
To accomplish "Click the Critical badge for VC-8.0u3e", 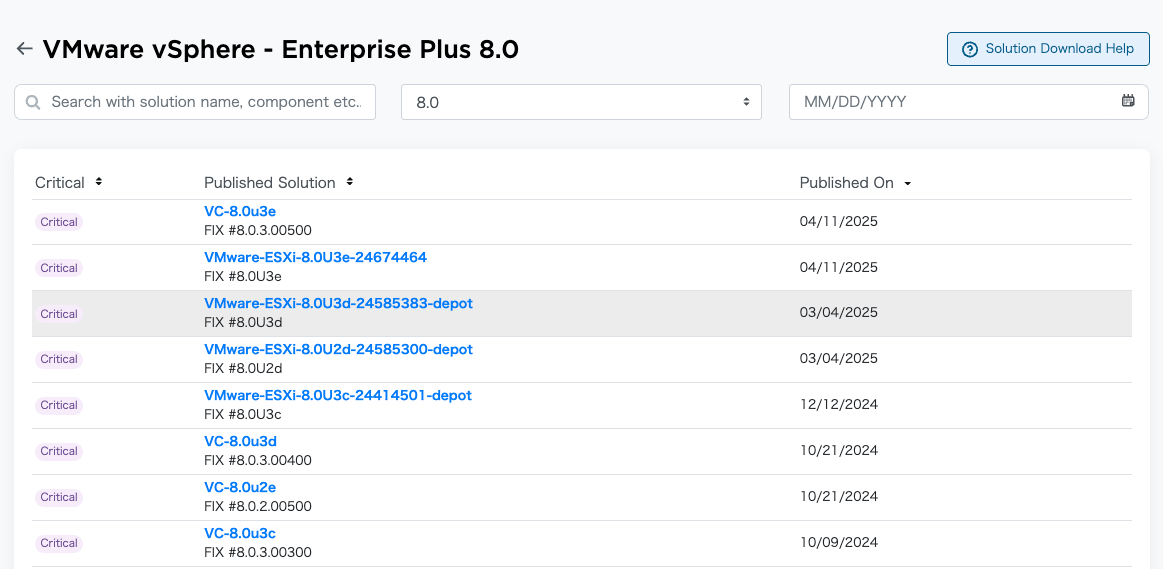I will tap(59, 222).
